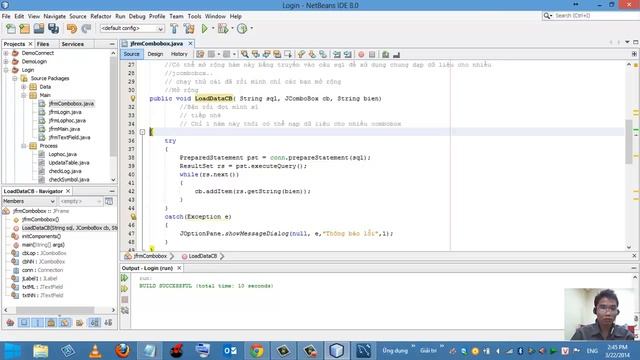The height and width of the screenshot is (360, 640).
Task: Click the editor vertical scrollbar thumb
Action: (x=629, y=141)
